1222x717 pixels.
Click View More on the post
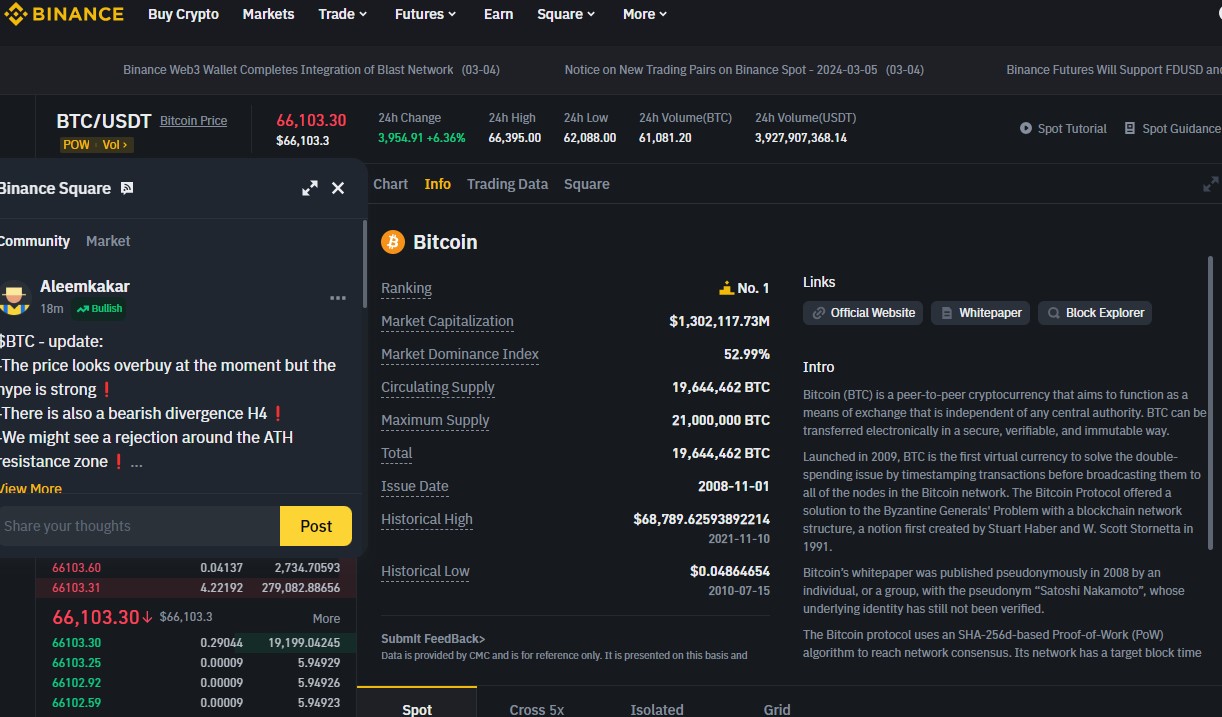(x=31, y=489)
